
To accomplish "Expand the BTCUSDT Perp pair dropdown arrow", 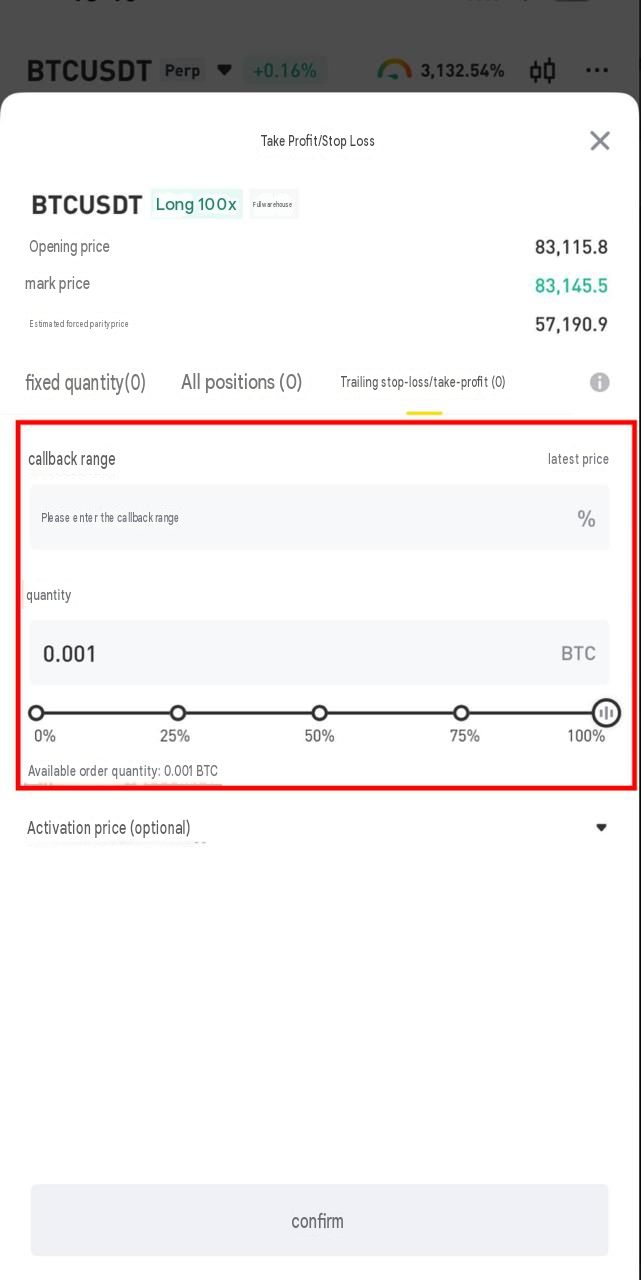I will tap(225, 71).
